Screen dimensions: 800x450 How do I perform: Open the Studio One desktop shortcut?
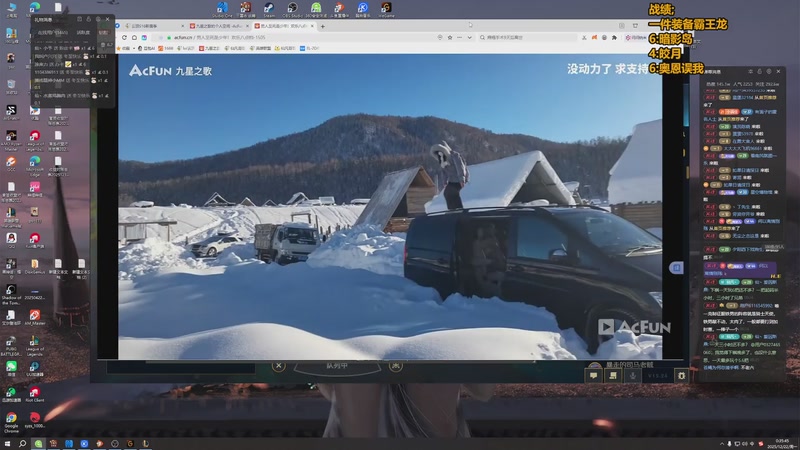coord(222,9)
